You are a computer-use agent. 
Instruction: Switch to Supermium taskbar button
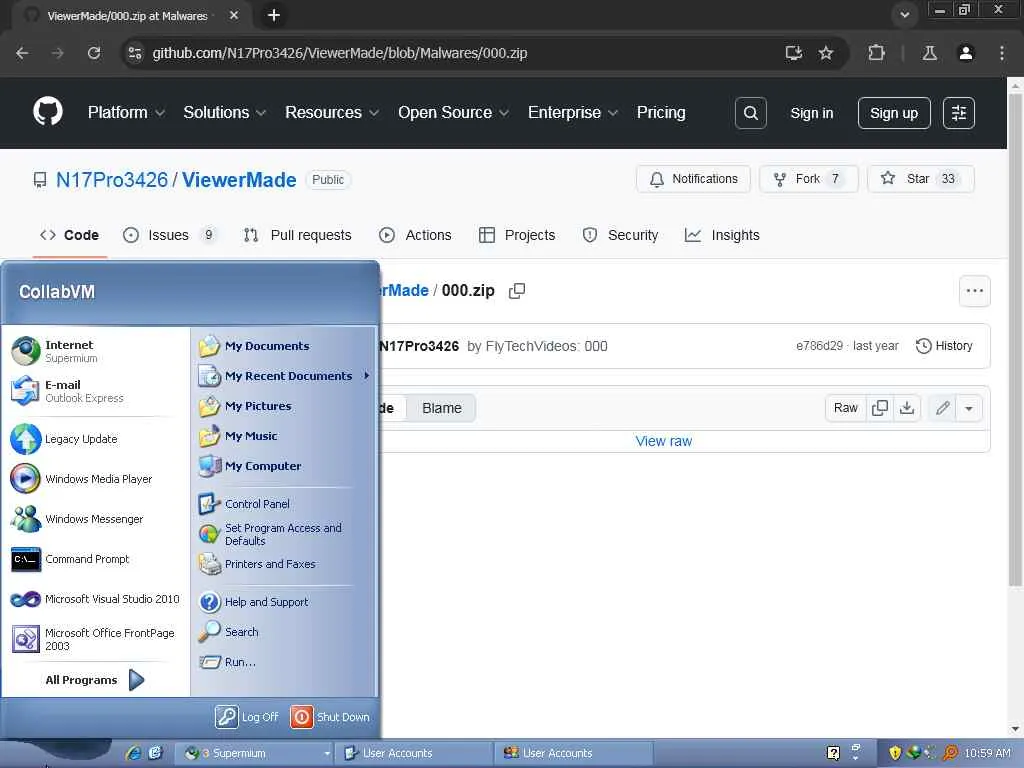tap(256, 753)
